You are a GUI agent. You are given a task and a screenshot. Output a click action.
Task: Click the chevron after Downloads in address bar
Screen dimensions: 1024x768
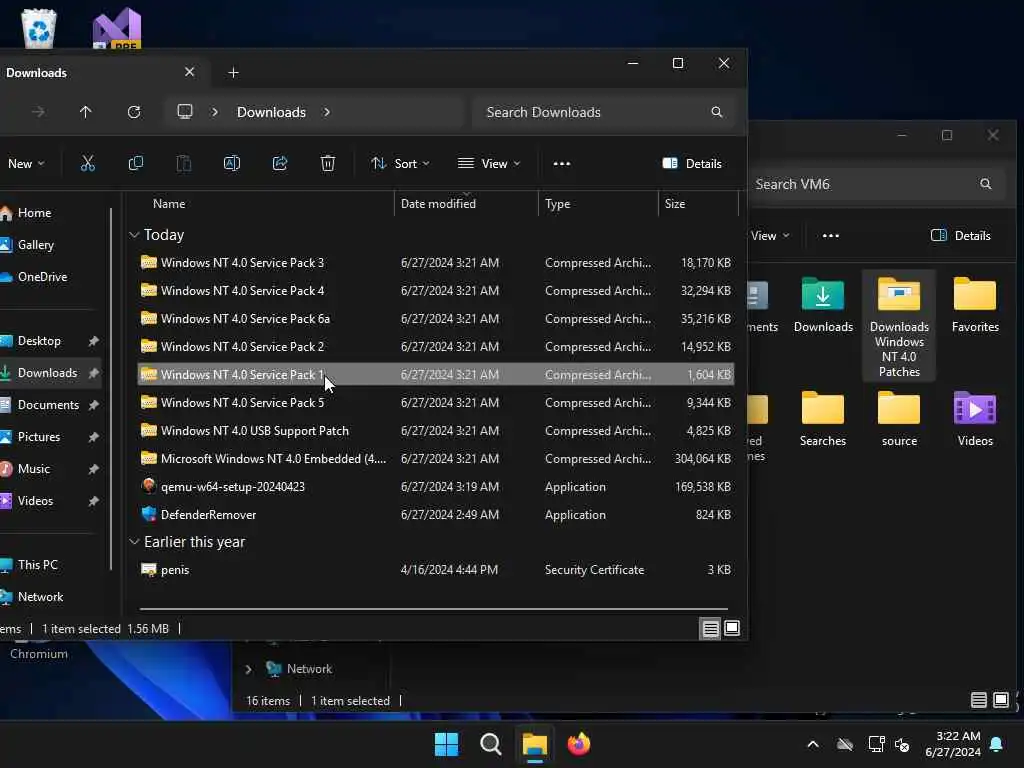coord(327,112)
